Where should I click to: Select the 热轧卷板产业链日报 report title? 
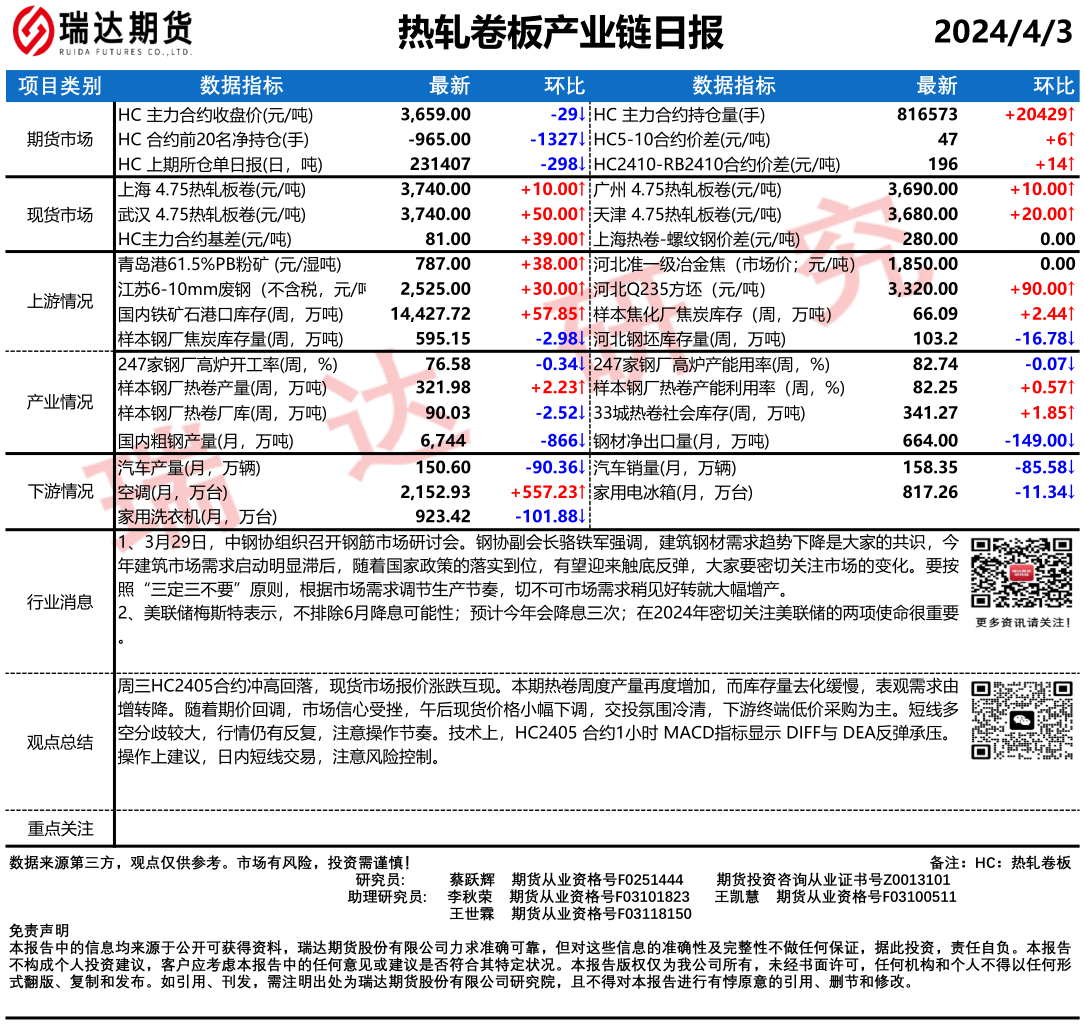tap(560, 32)
